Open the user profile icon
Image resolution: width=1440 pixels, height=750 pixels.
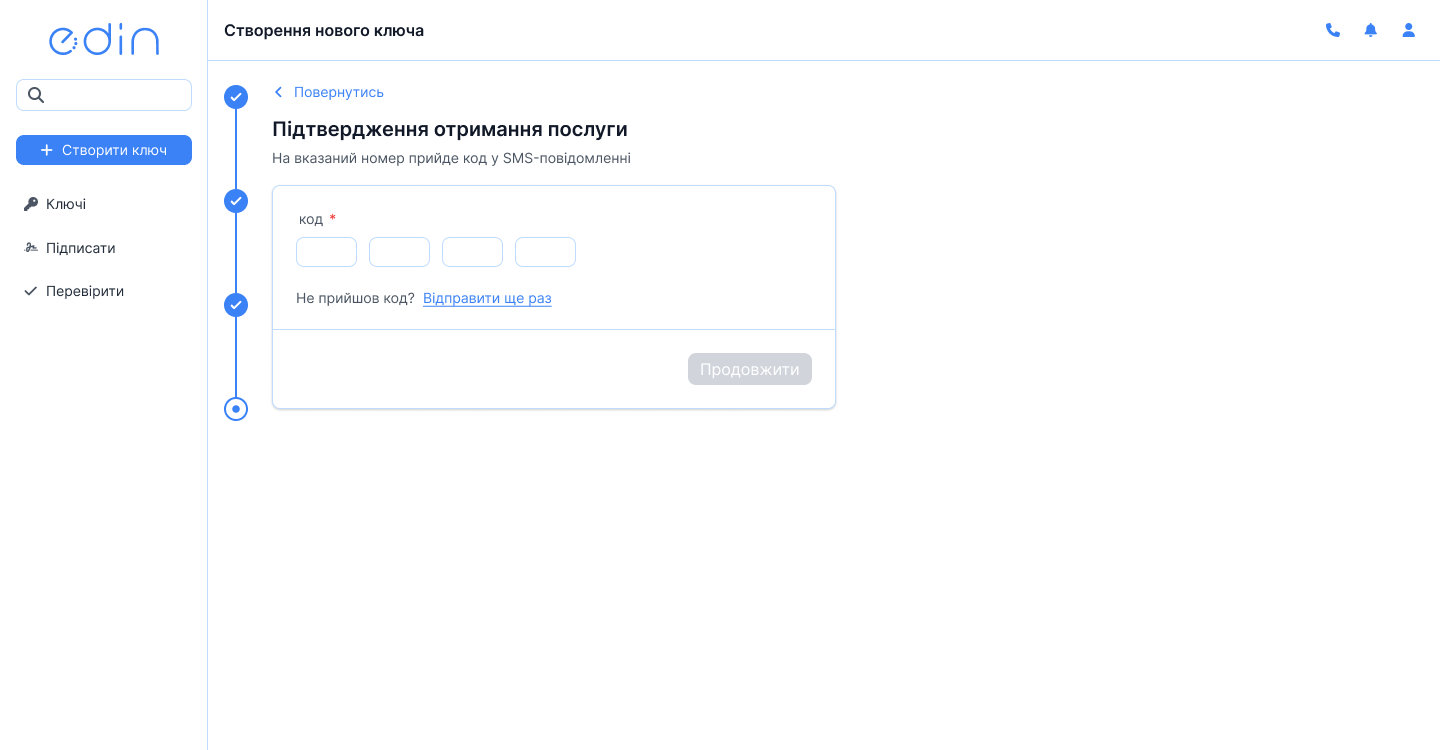[1408, 30]
